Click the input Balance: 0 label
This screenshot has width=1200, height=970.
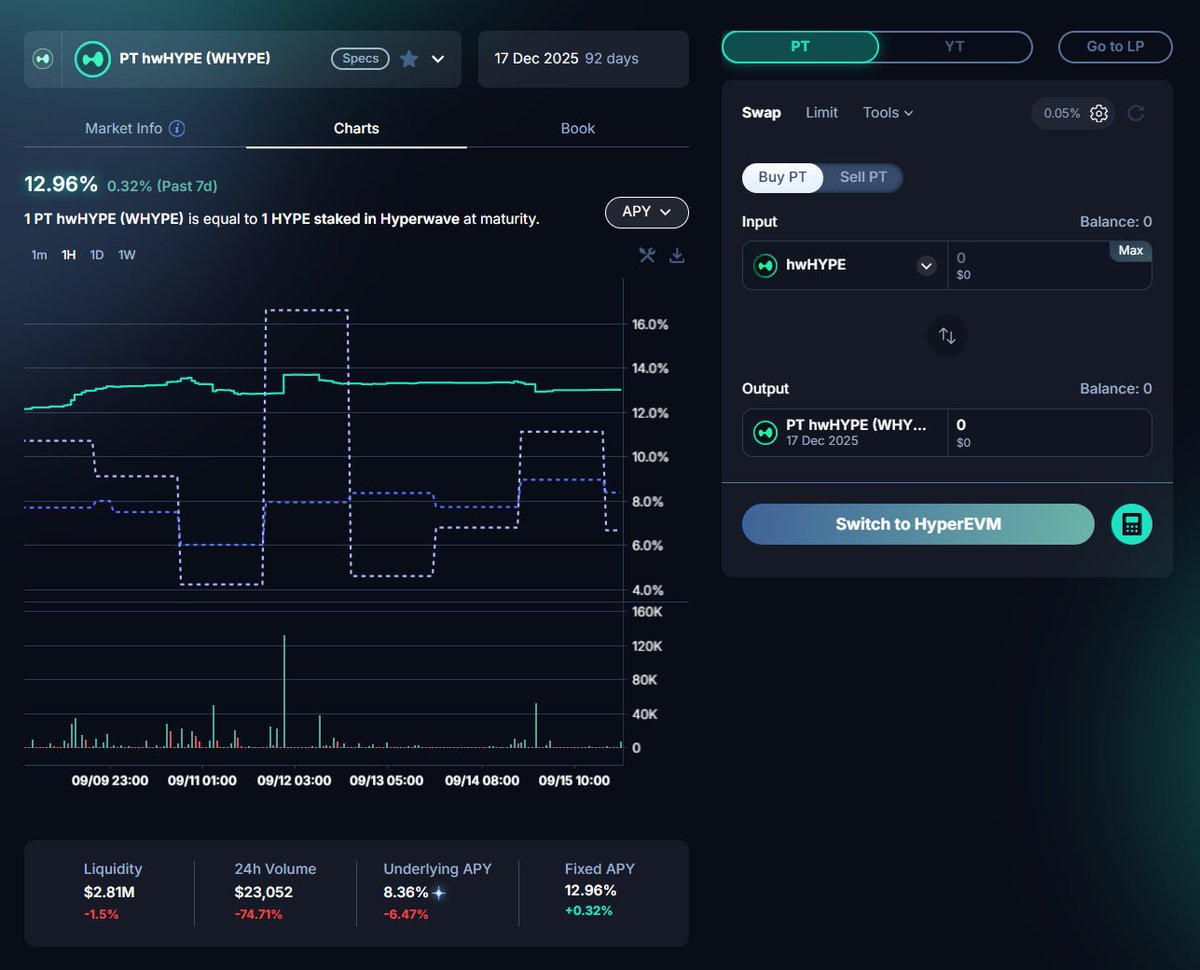(1116, 222)
